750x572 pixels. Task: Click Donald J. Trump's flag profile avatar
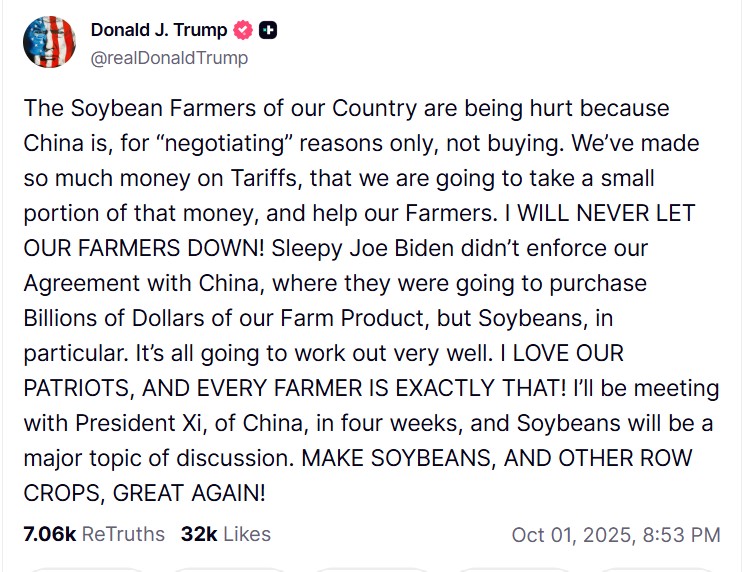click(x=49, y=42)
